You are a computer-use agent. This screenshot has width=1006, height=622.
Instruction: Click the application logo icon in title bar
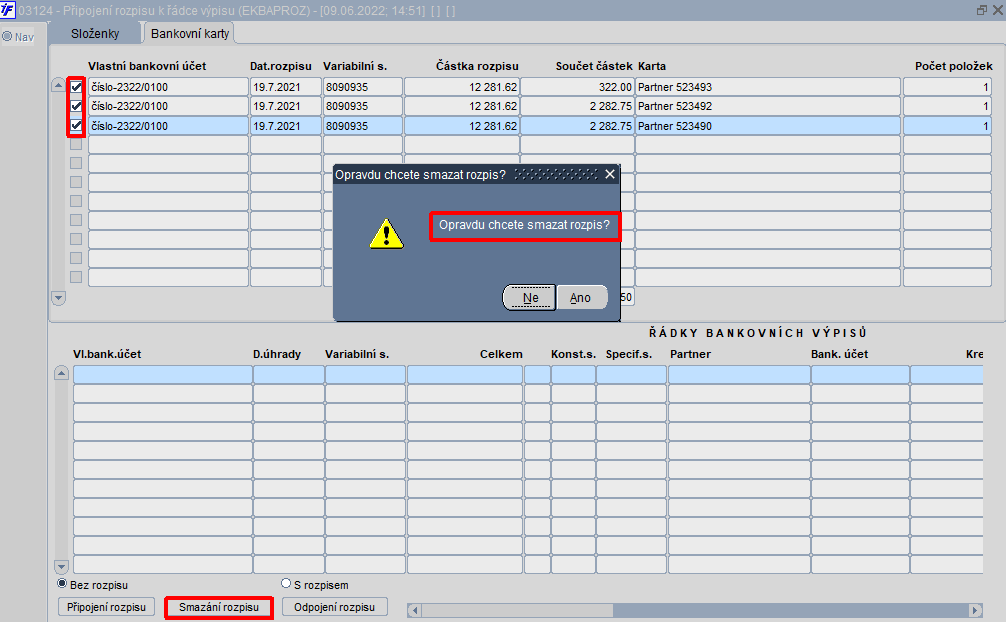[x=7, y=10]
